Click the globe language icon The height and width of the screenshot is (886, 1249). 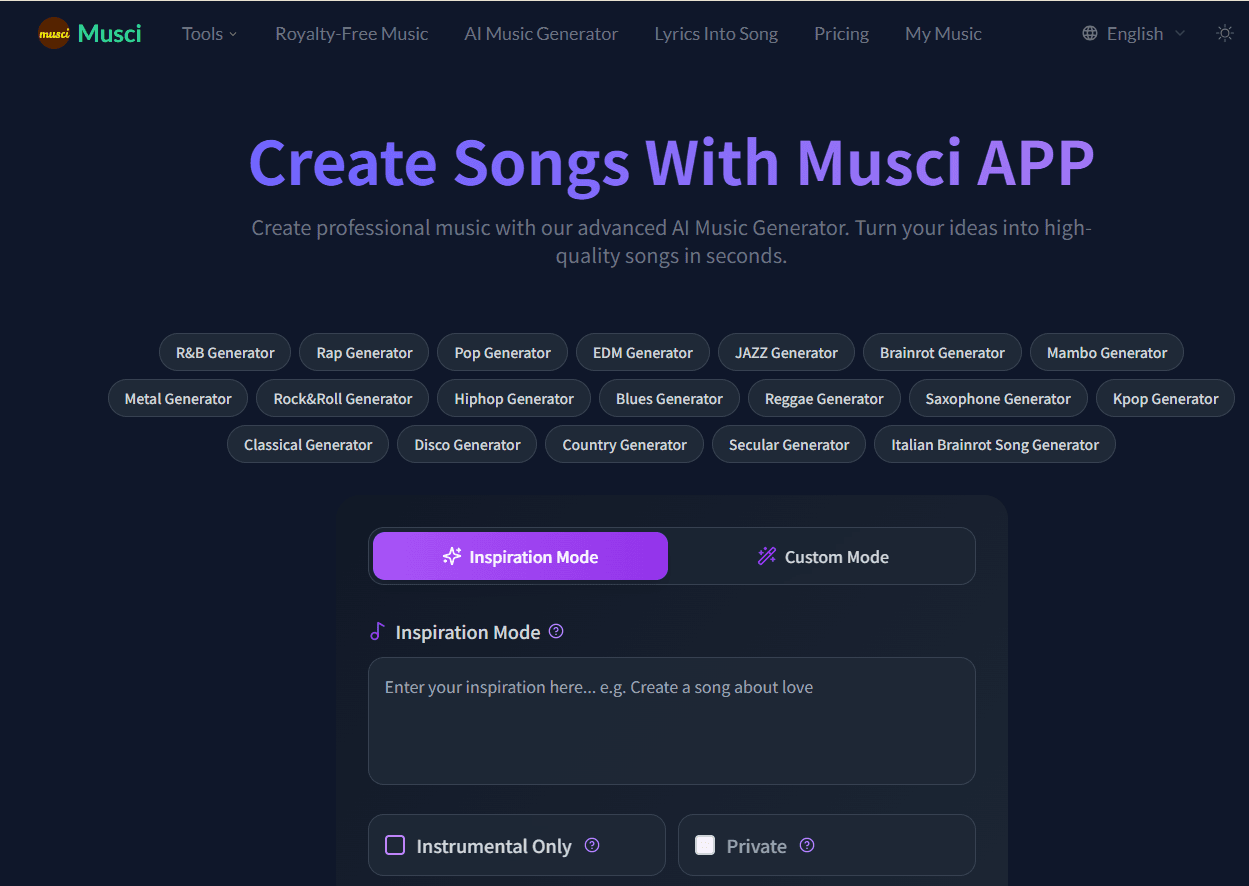tap(1089, 33)
